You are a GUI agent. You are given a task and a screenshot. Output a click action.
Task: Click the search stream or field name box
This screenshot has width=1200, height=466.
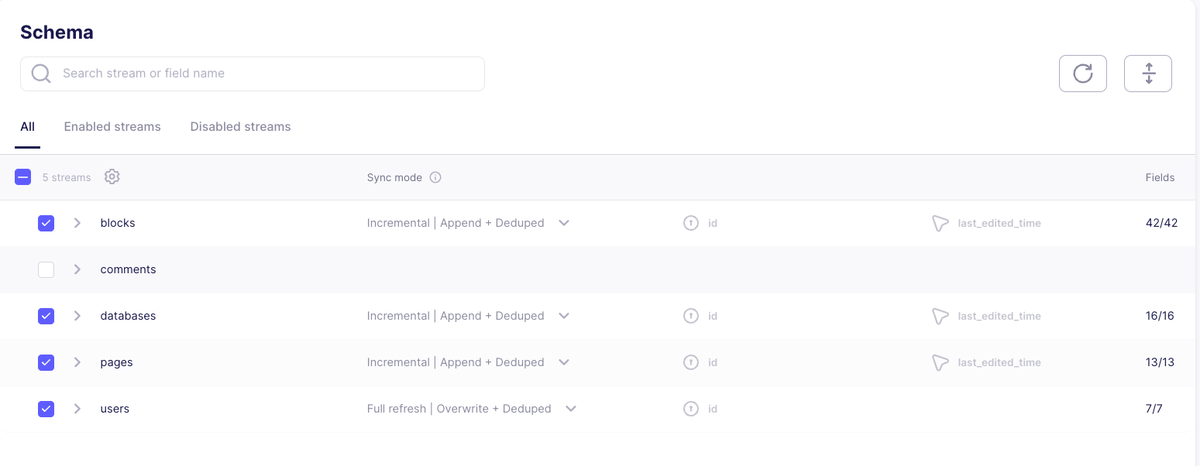coord(252,73)
